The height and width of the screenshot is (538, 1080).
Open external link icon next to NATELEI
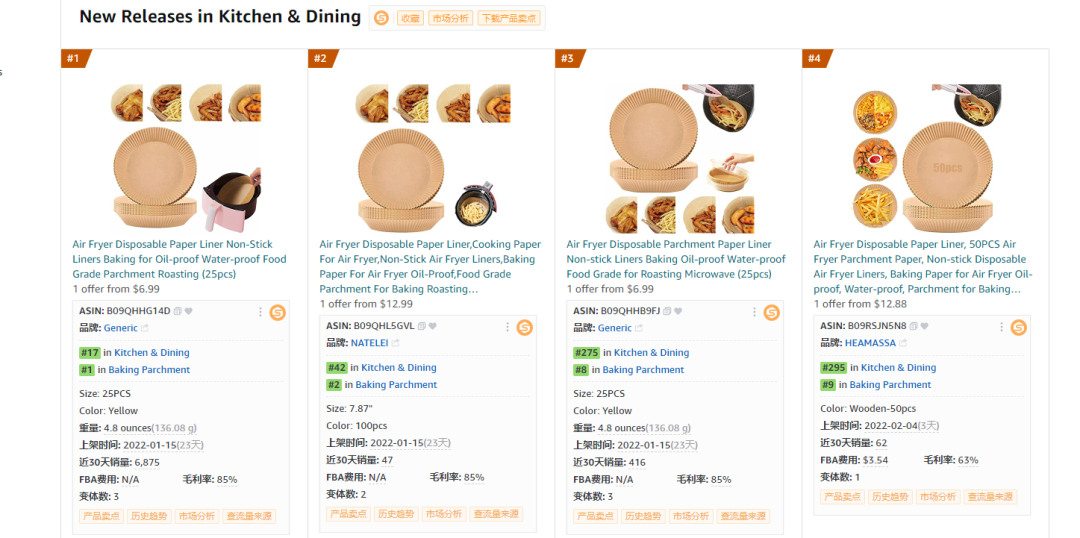(x=393, y=343)
